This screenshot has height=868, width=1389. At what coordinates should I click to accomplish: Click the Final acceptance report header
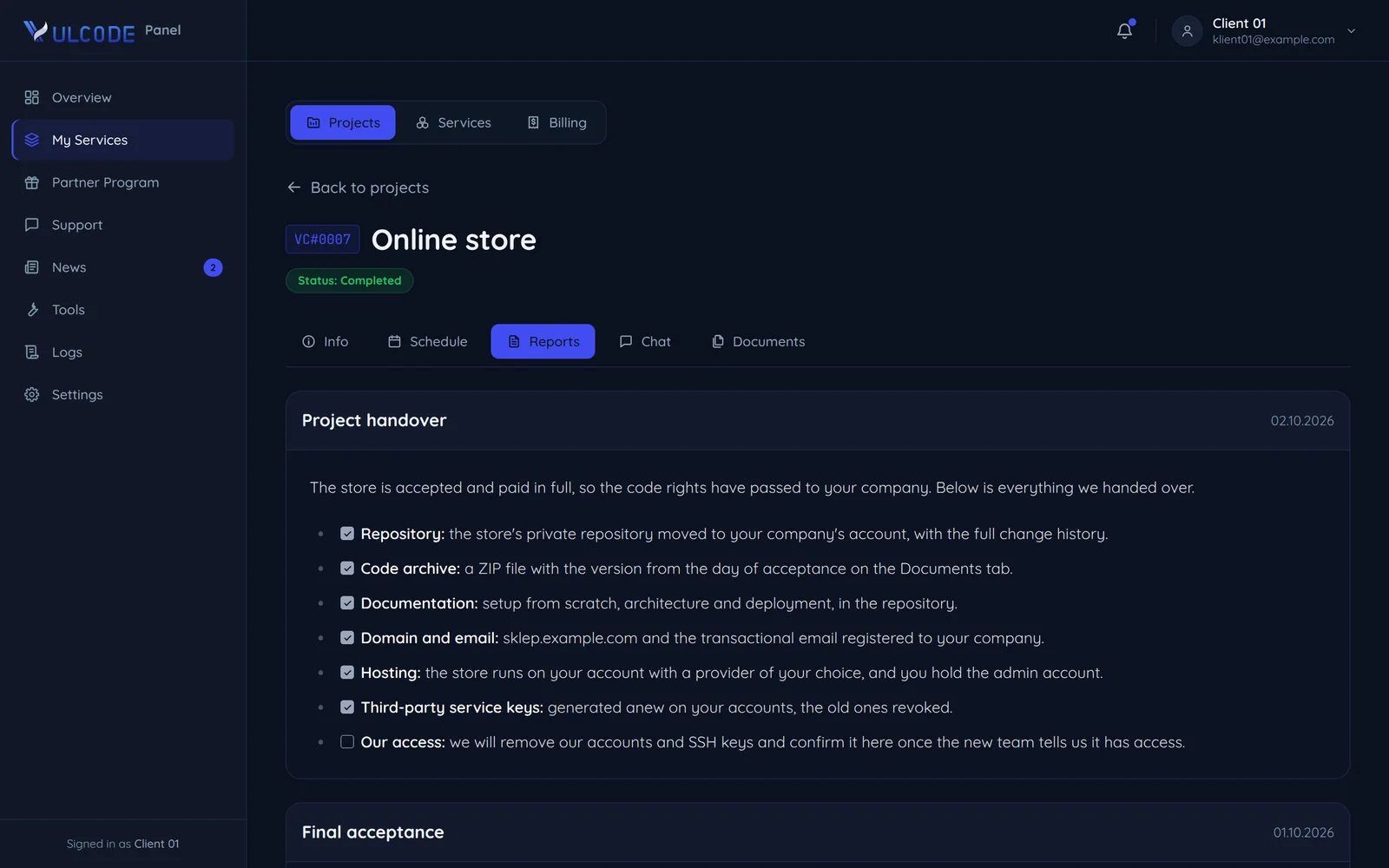[818, 832]
